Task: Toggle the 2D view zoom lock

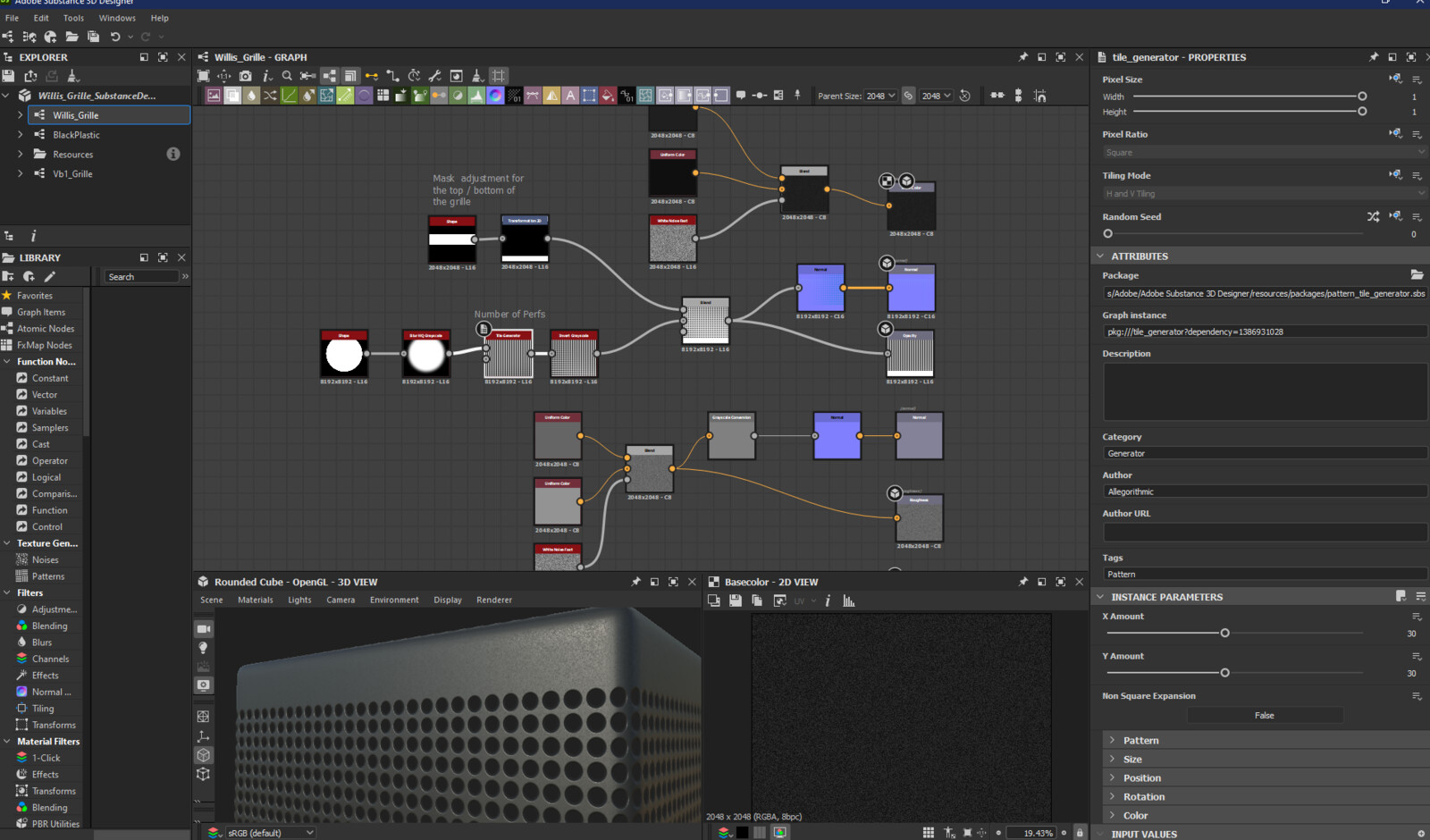Action: [1080, 833]
